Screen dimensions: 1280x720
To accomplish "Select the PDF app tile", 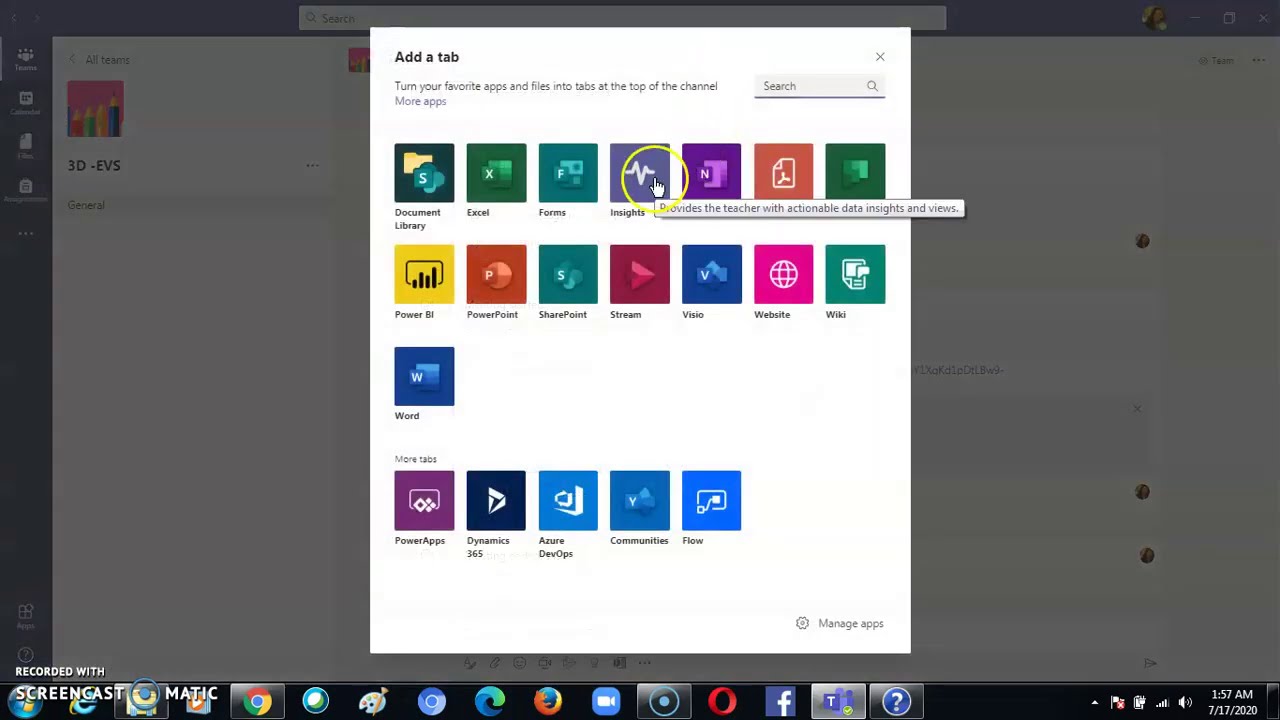I will click(784, 173).
